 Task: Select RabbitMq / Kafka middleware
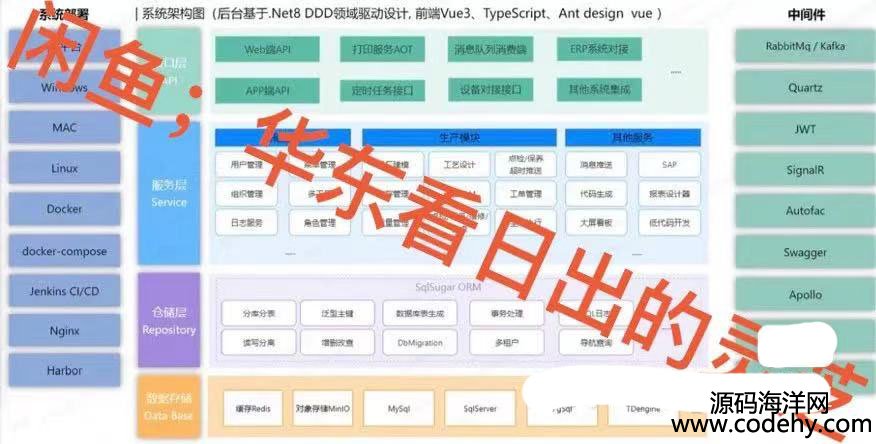pyautogui.click(x=805, y=46)
